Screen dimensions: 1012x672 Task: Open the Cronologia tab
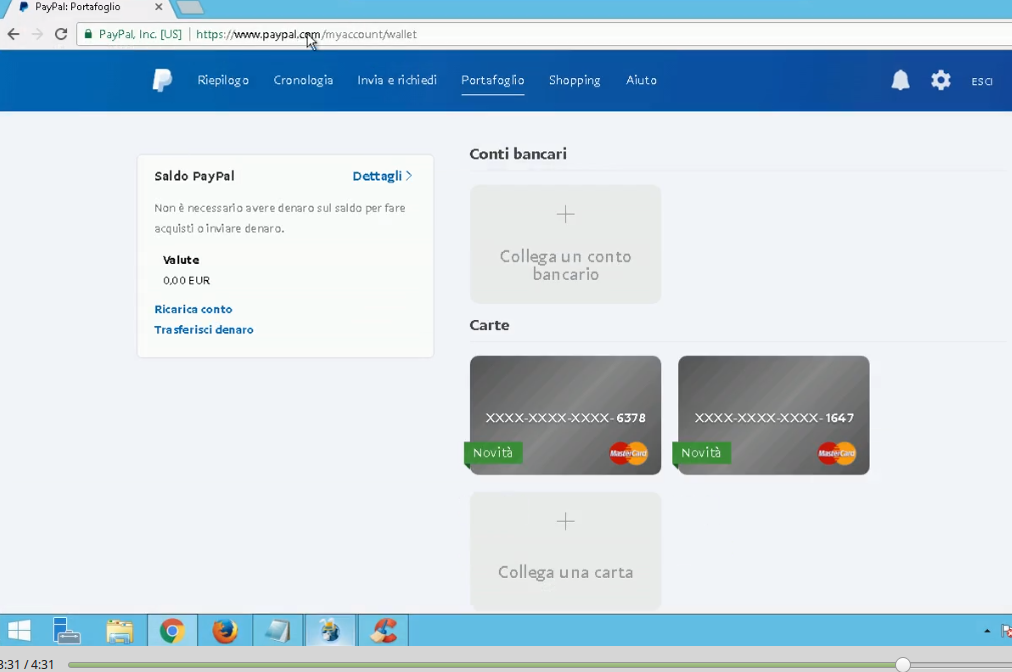click(x=303, y=80)
